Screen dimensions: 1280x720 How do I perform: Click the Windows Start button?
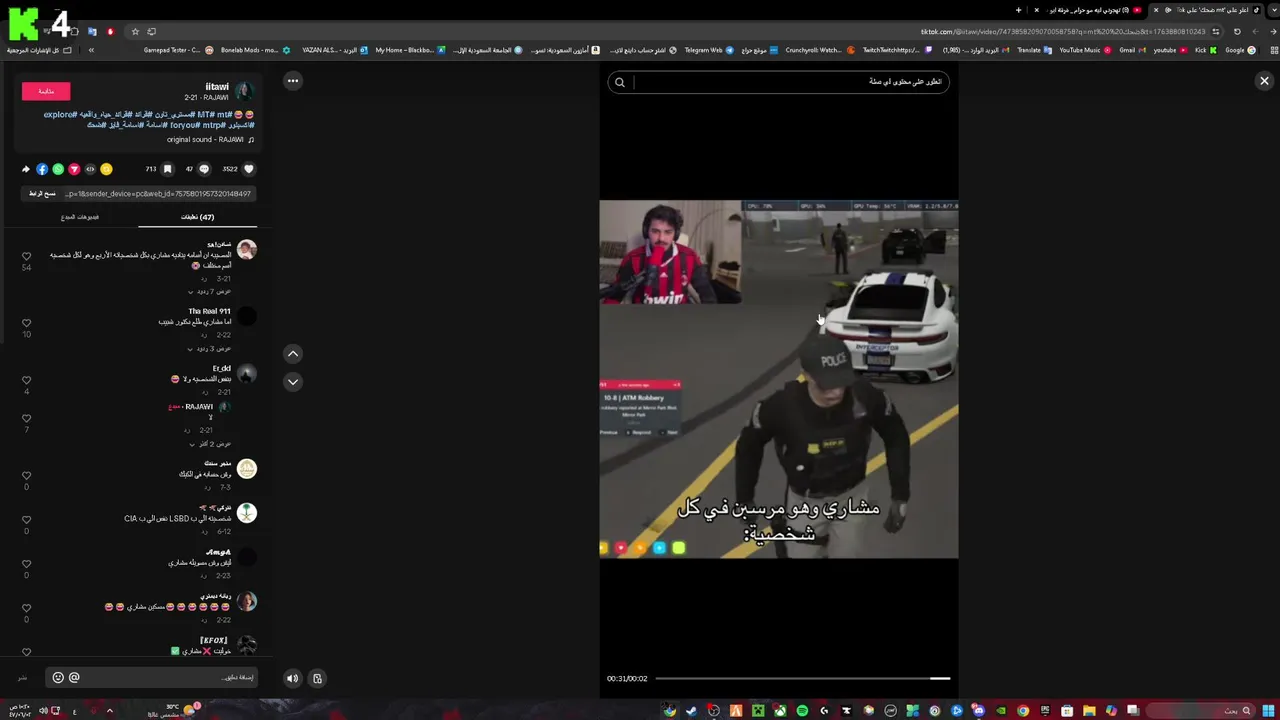pos(1268,711)
